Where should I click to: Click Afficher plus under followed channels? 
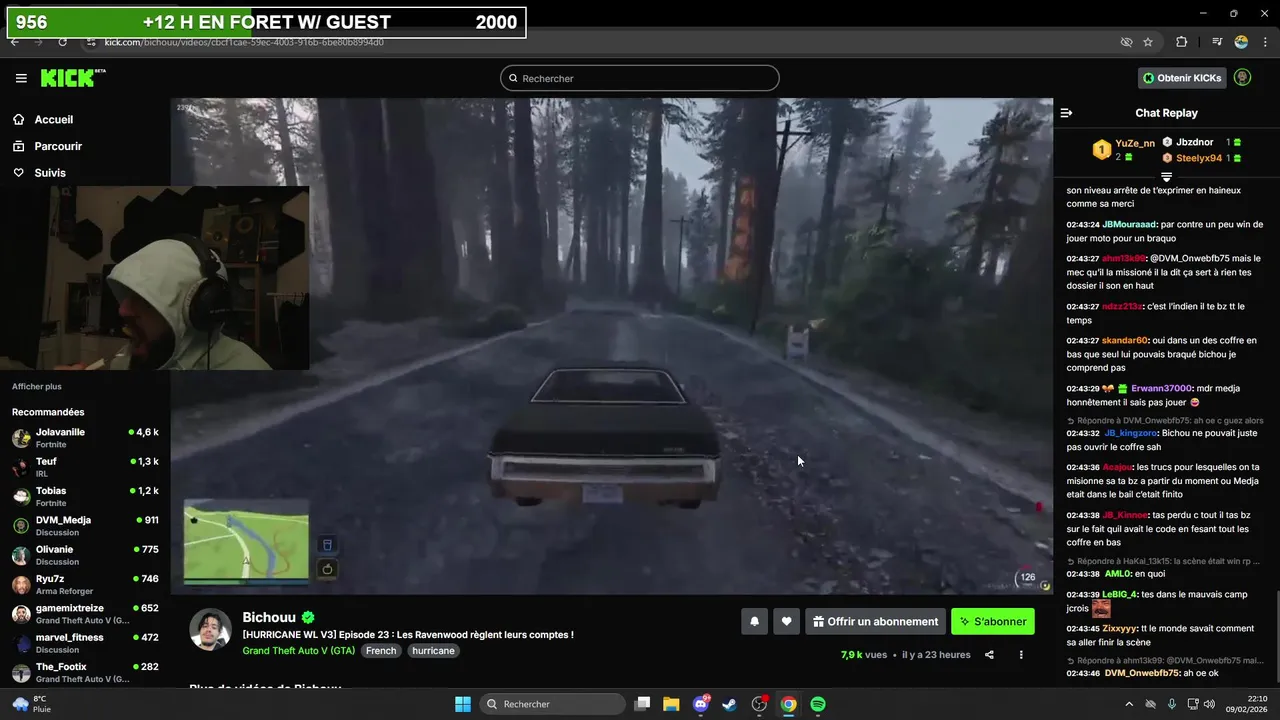[x=37, y=387]
